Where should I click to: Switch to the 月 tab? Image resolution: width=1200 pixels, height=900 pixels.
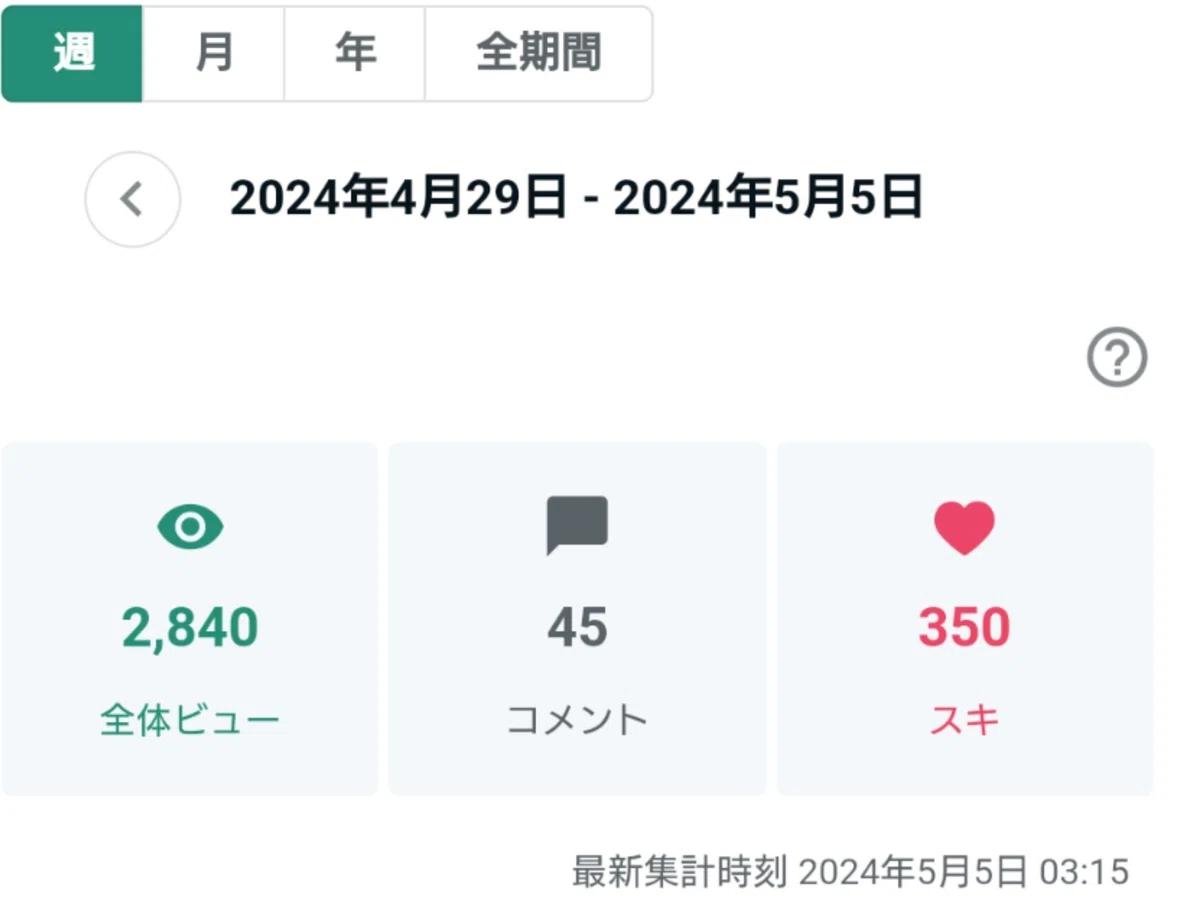[x=214, y=54]
